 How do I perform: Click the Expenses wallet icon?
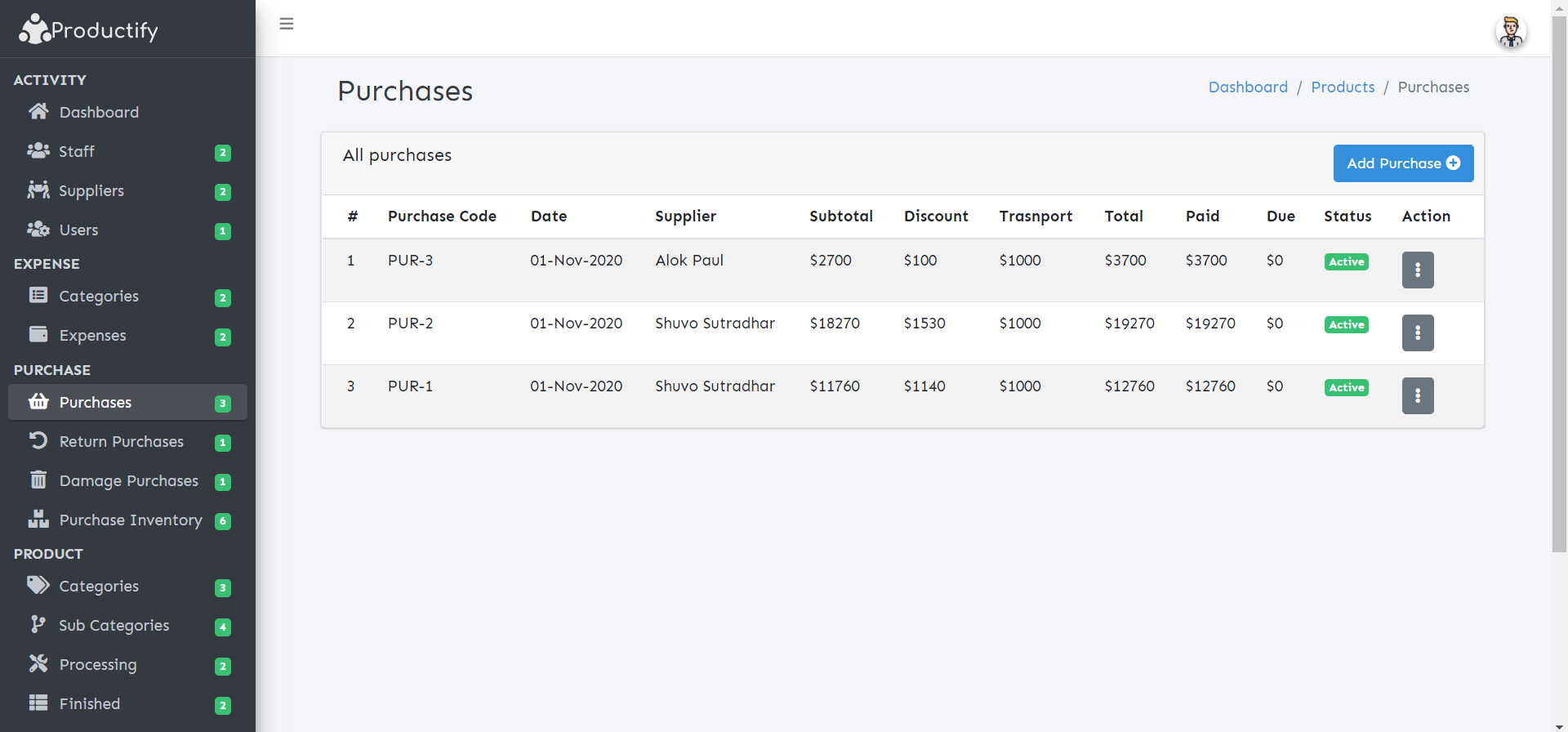[x=38, y=334]
